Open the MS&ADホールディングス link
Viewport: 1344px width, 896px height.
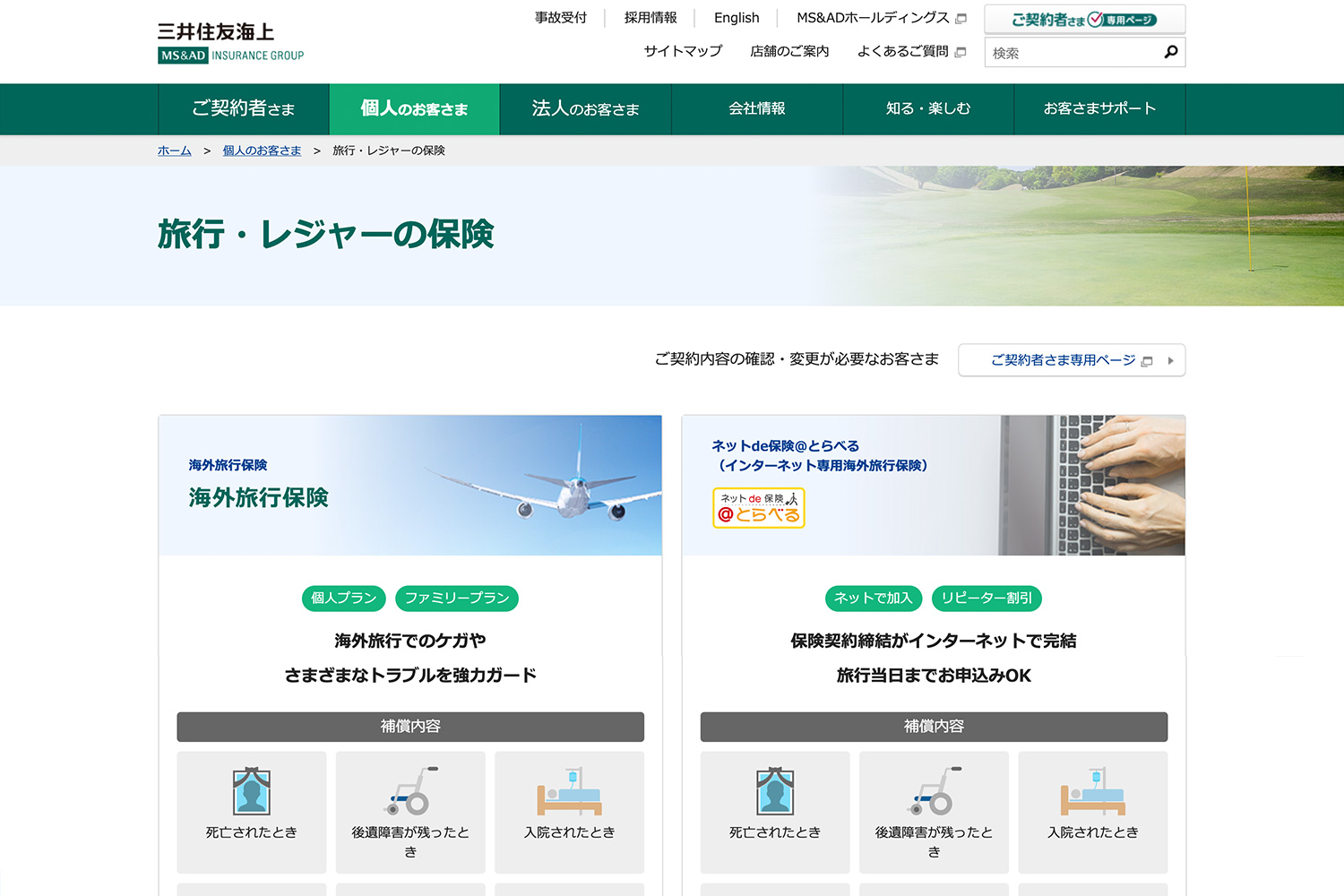point(873,18)
